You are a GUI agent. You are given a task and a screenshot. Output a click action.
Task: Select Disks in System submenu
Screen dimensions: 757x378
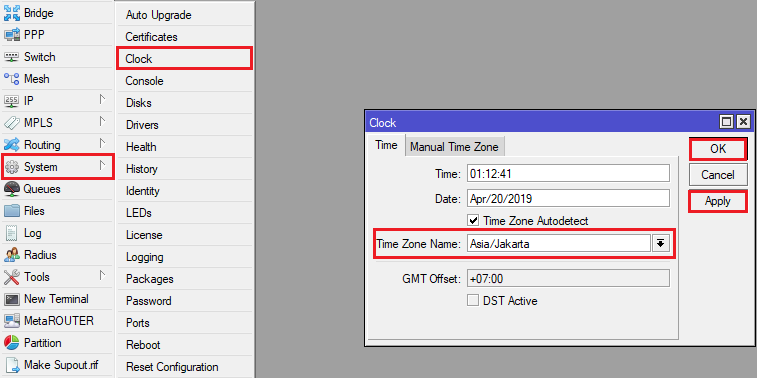click(184, 103)
